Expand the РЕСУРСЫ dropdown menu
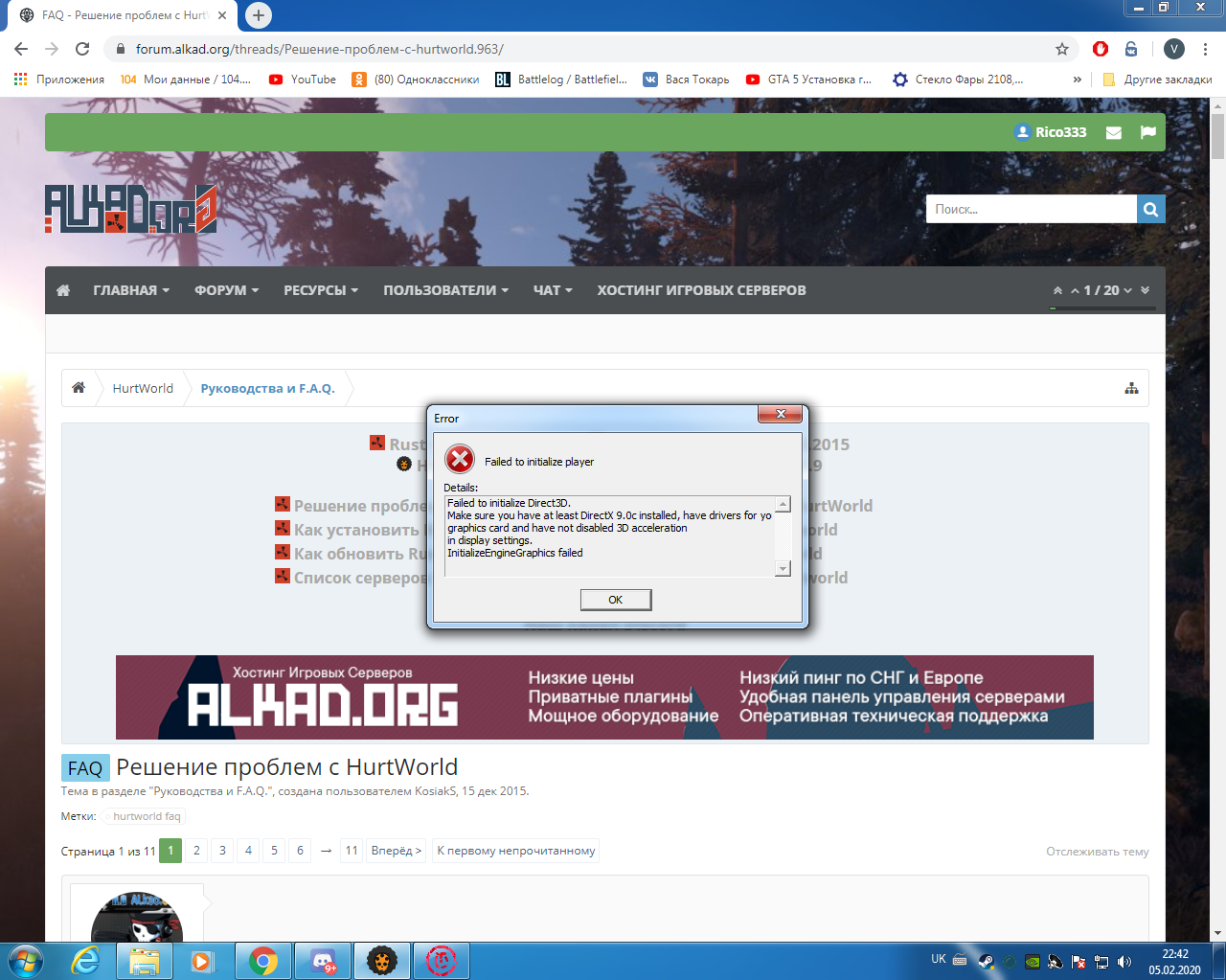Image resolution: width=1226 pixels, height=980 pixels. pos(321,290)
